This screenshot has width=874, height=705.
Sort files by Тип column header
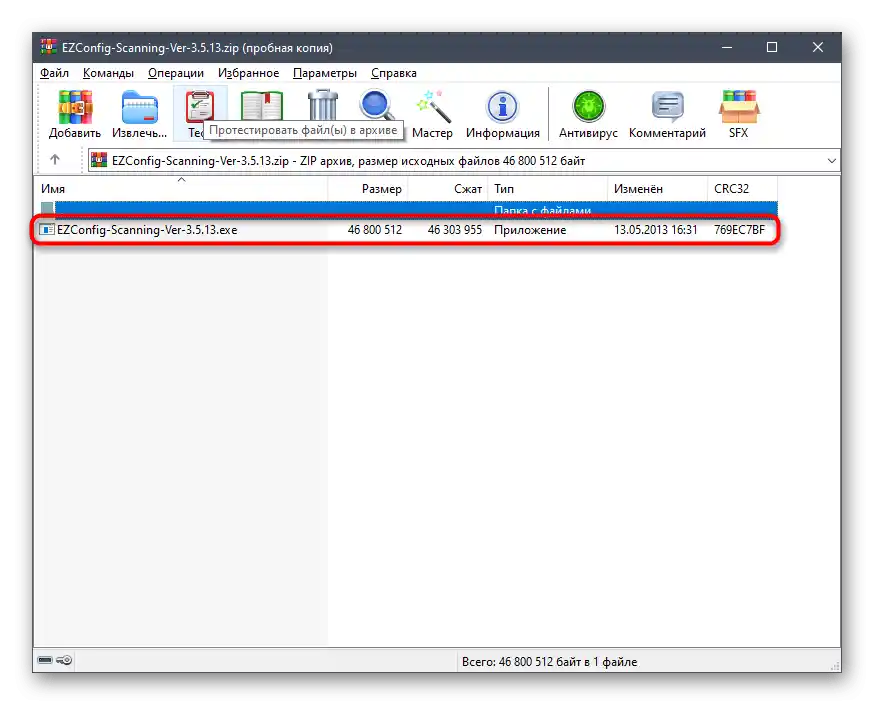[547, 188]
